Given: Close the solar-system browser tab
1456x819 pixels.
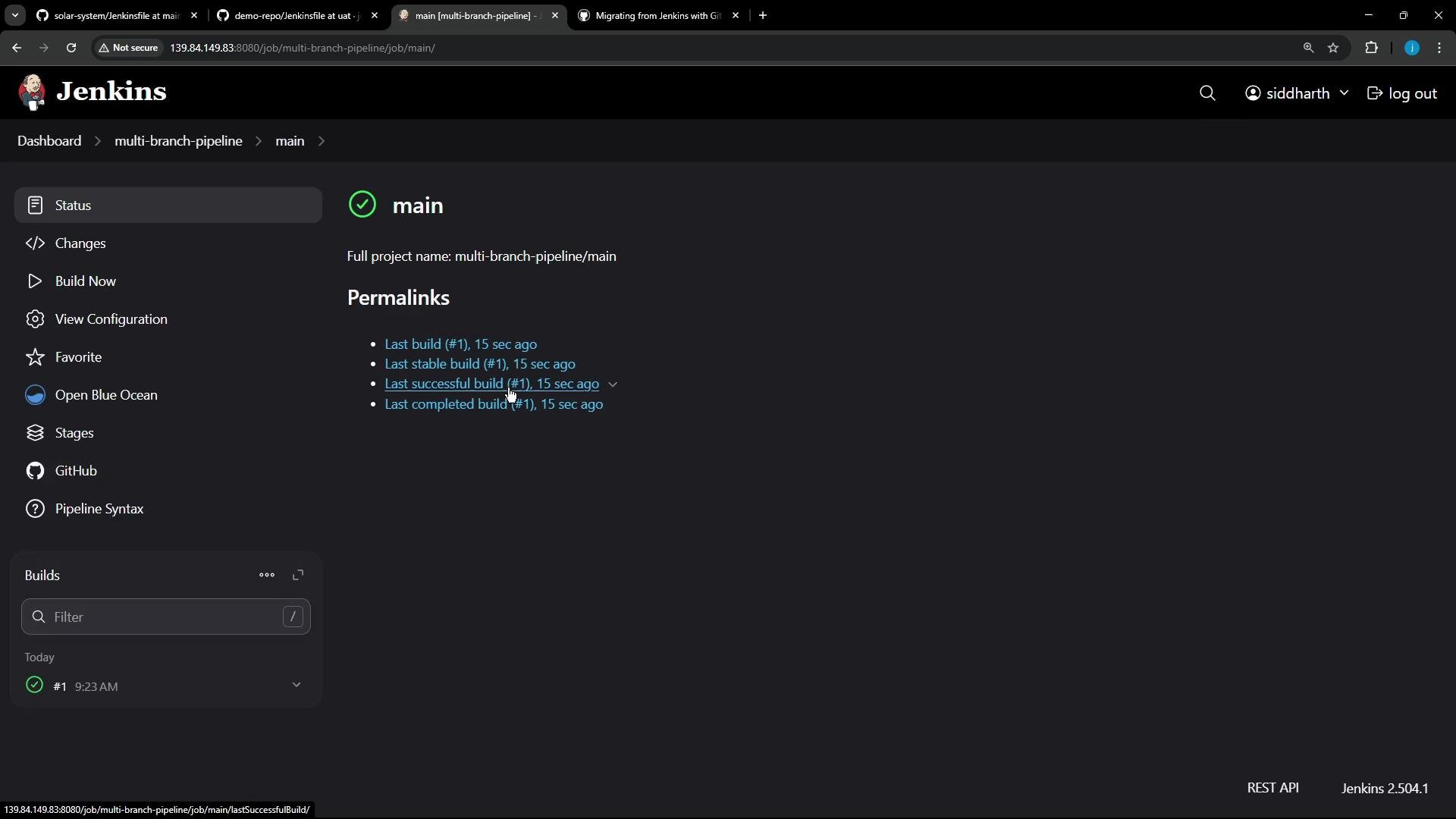Looking at the screenshot, I should pyautogui.click(x=194, y=15).
